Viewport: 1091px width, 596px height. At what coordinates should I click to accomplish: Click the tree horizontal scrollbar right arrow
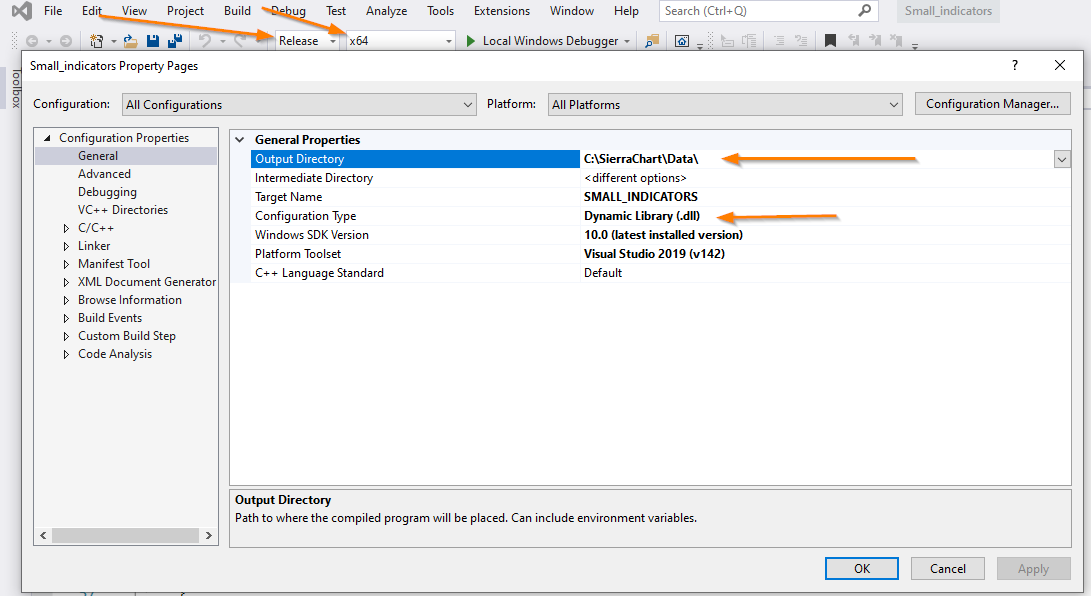(x=209, y=535)
